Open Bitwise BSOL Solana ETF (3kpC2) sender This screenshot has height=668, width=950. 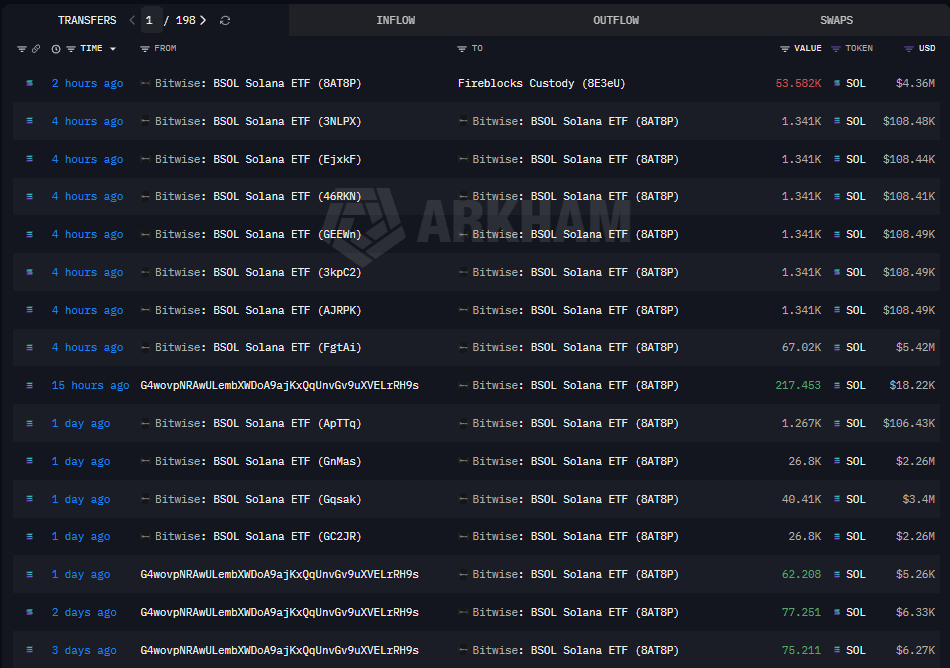(x=258, y=273)
